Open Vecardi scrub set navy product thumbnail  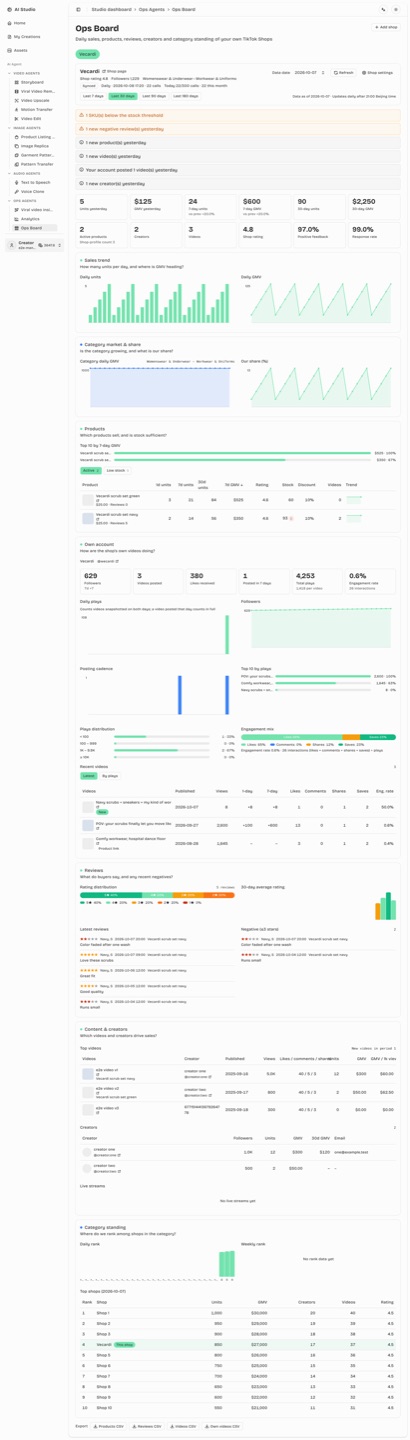[x=88, y=518]
